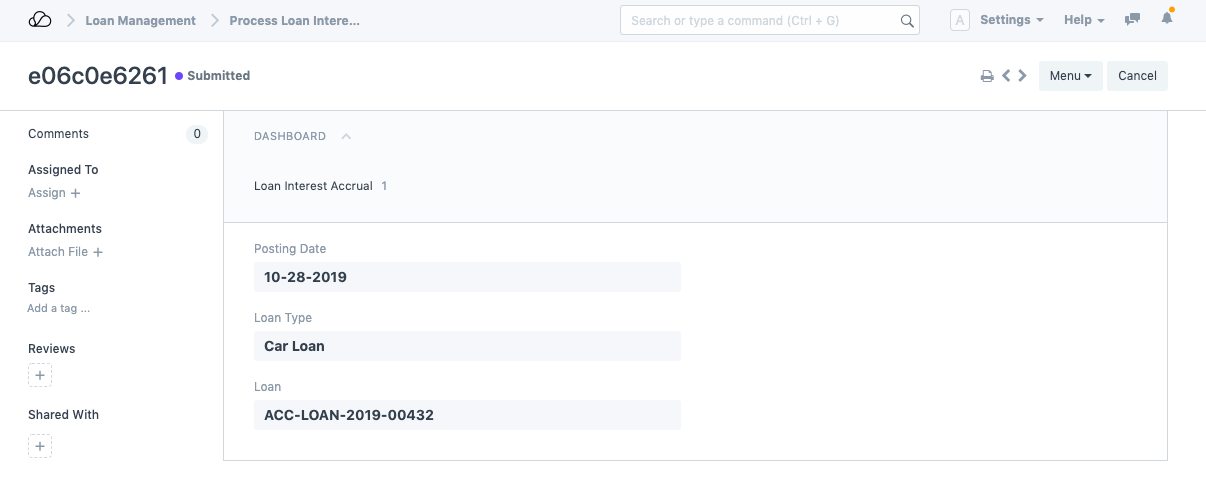Open the Settings dropdown
The width and height of the screenshot is (1206, 481).
1011,20
